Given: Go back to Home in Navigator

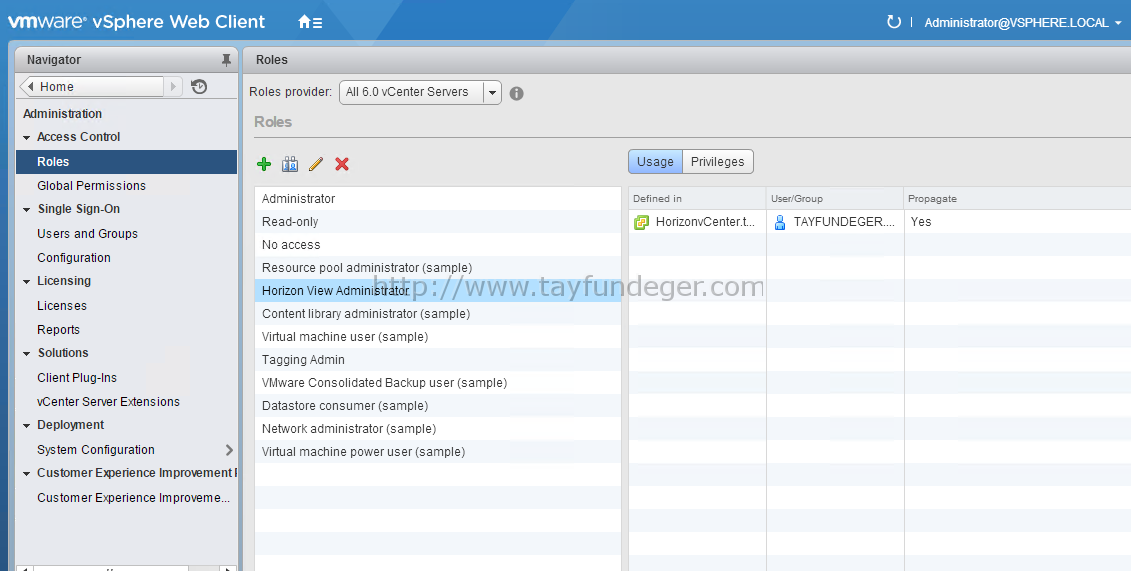Looking at the screenshot, I should pyautogui.click(x=92, y=87).
